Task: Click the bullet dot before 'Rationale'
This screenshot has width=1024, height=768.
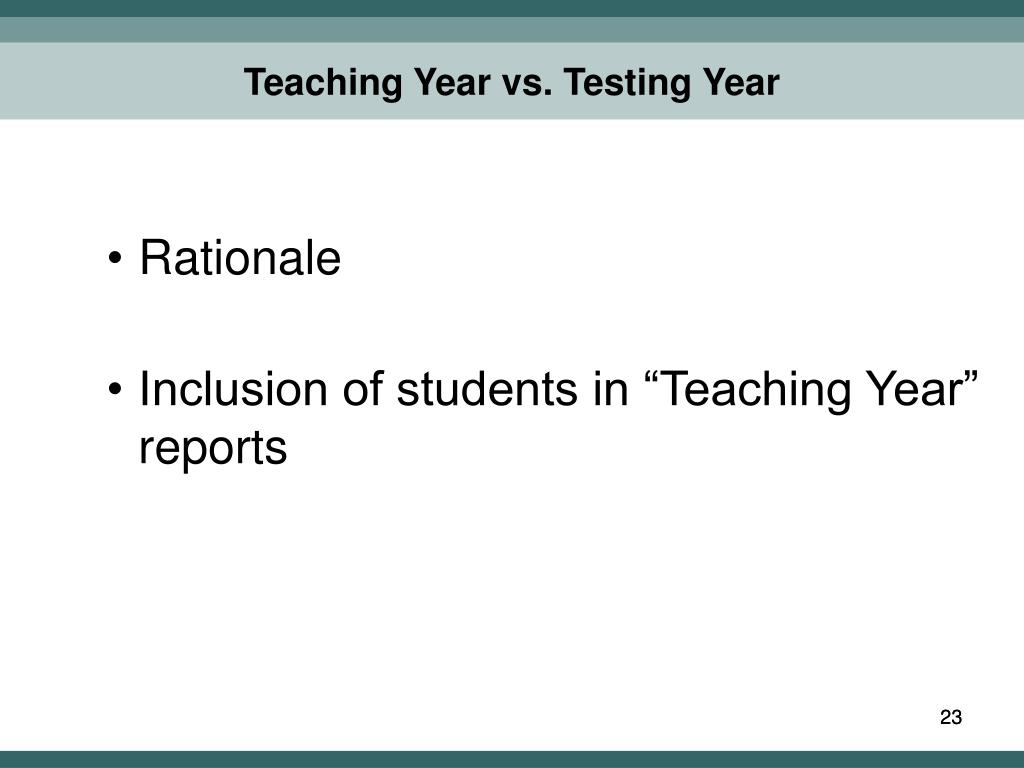Action: (x=115, y=258)
